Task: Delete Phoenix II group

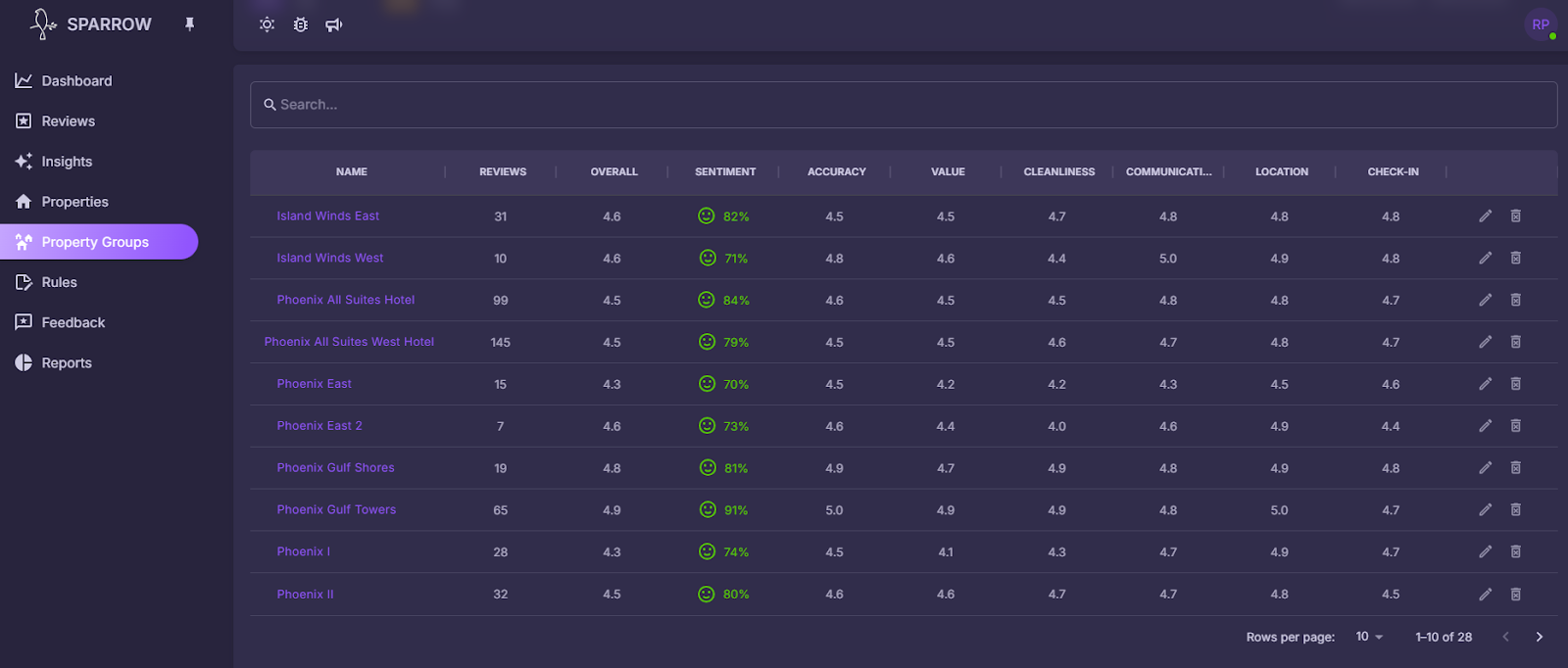Action: point(1516,594)
